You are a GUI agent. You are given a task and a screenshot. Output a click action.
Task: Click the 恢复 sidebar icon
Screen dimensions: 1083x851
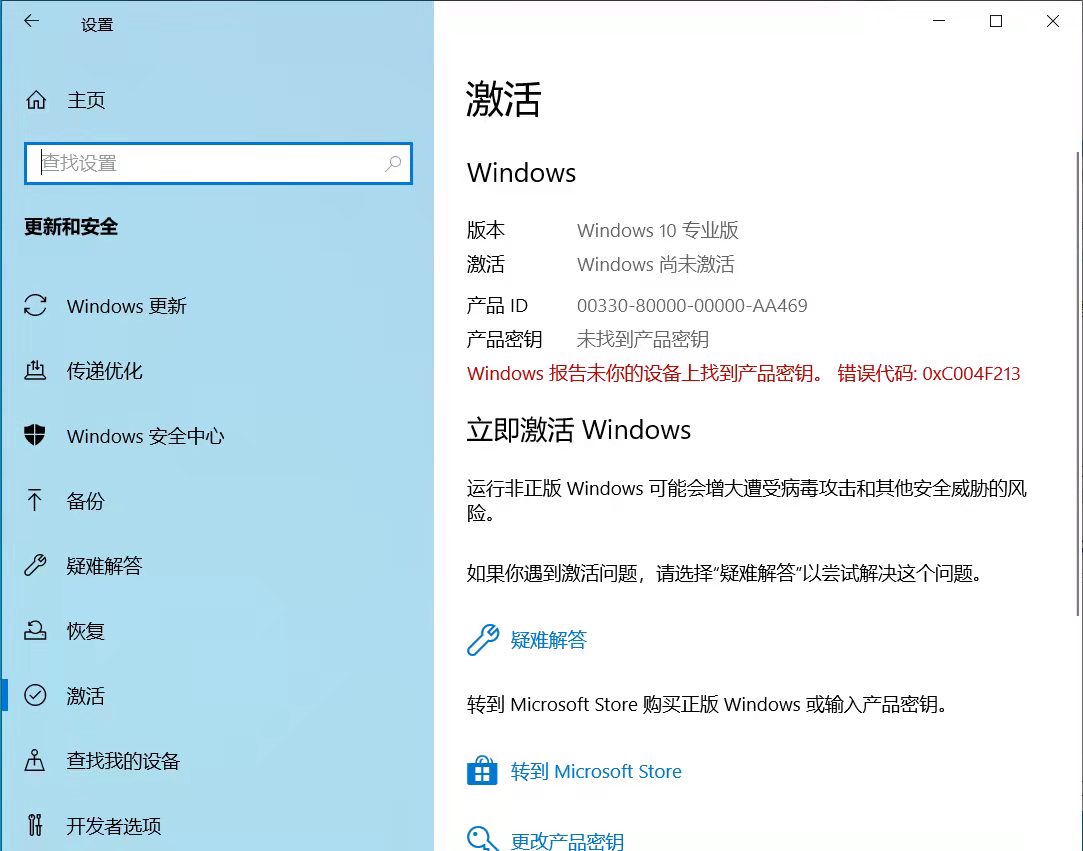[35, 630]
